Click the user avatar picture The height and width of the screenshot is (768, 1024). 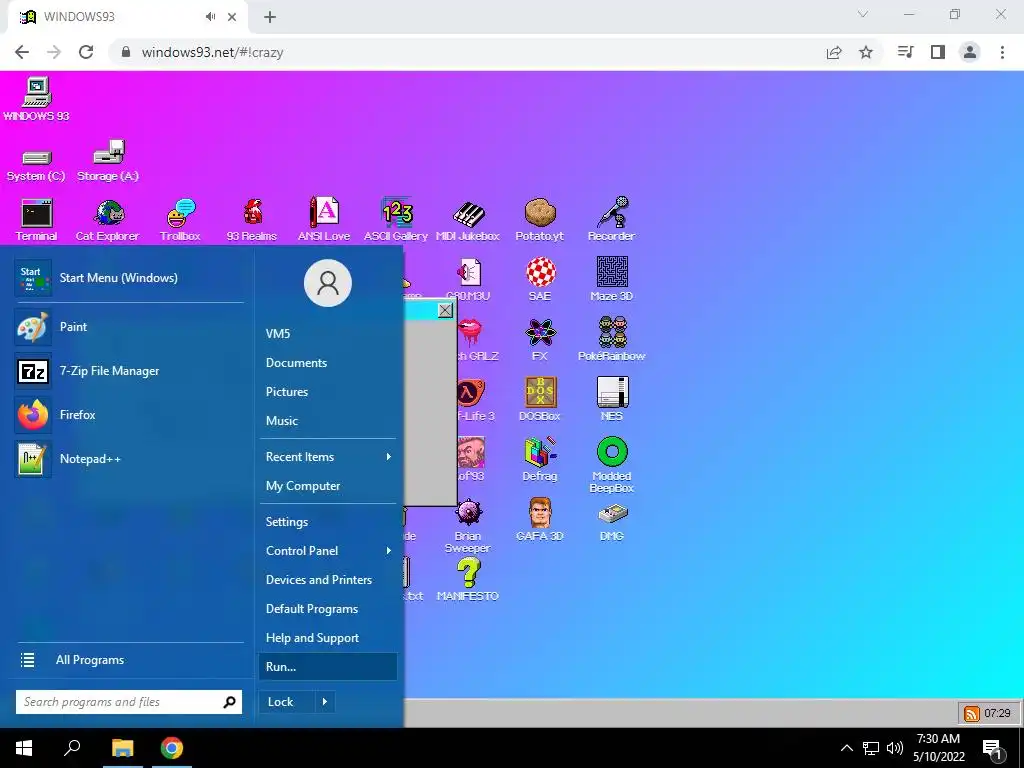[x=328, y=283]
